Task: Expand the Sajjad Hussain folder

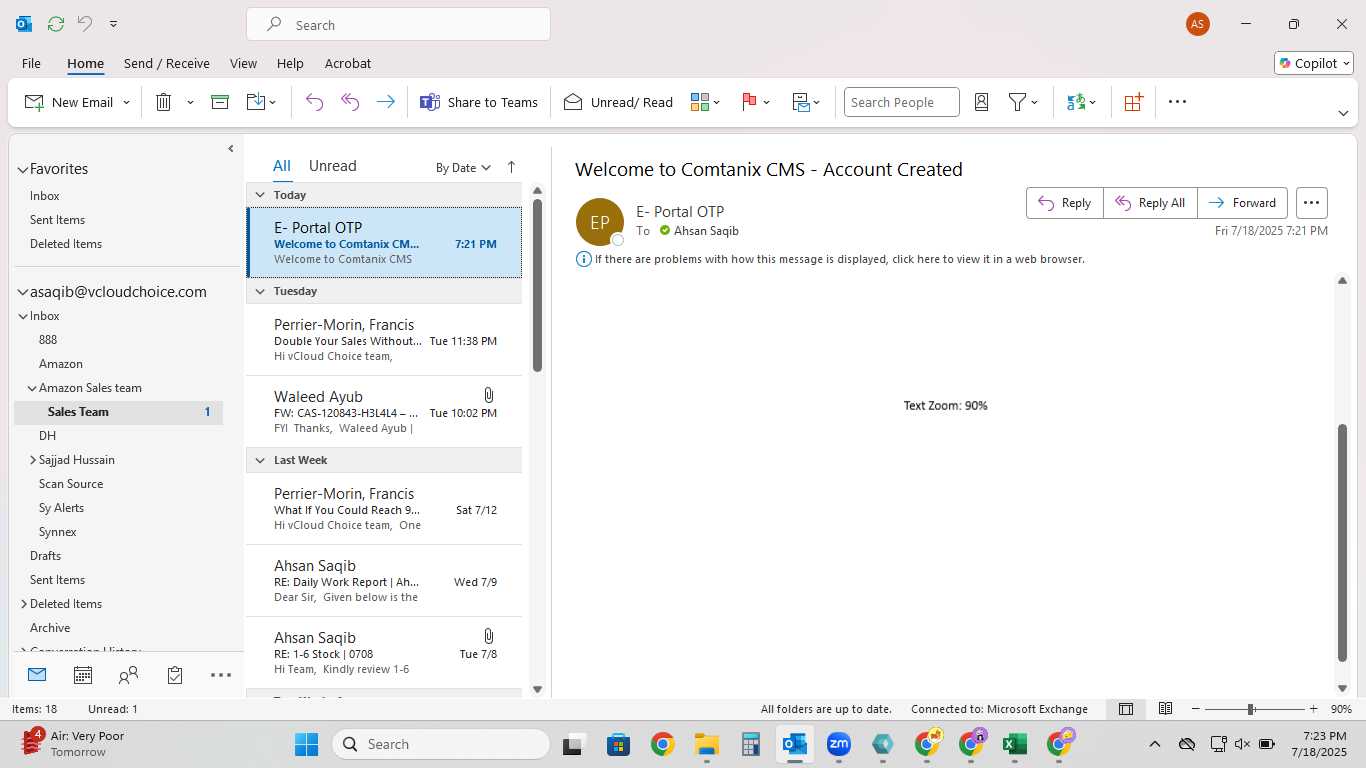Action: click(33, 460)
